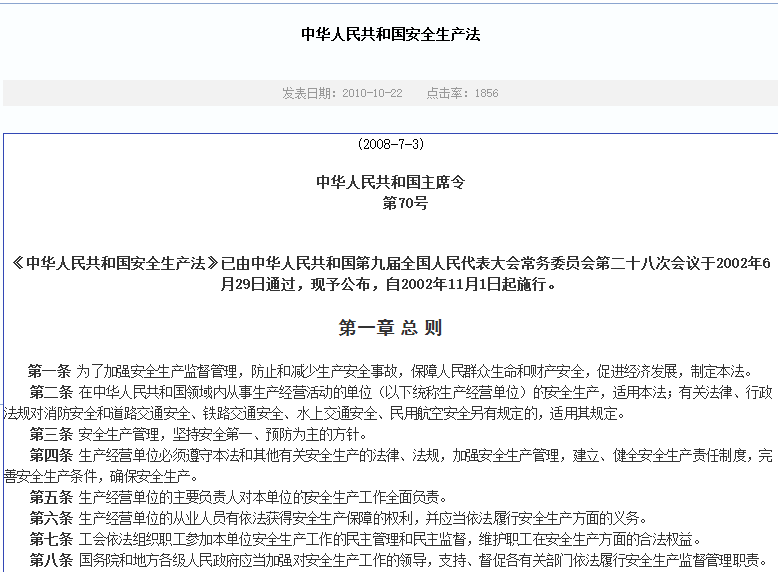Click the order number 第70号

(x=405, y=203)
